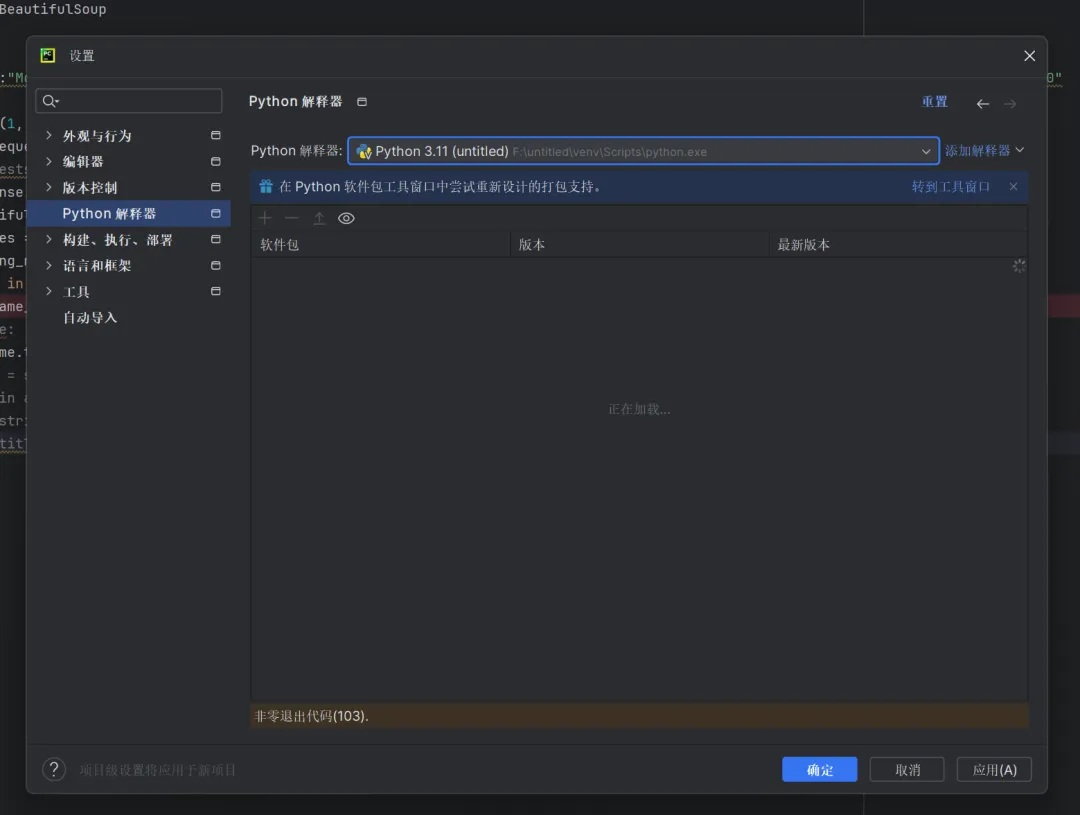The height and width of the screenshot is (815, 1080).
Task: Open the search history magnifier icon
Action: tap(50, 101)
